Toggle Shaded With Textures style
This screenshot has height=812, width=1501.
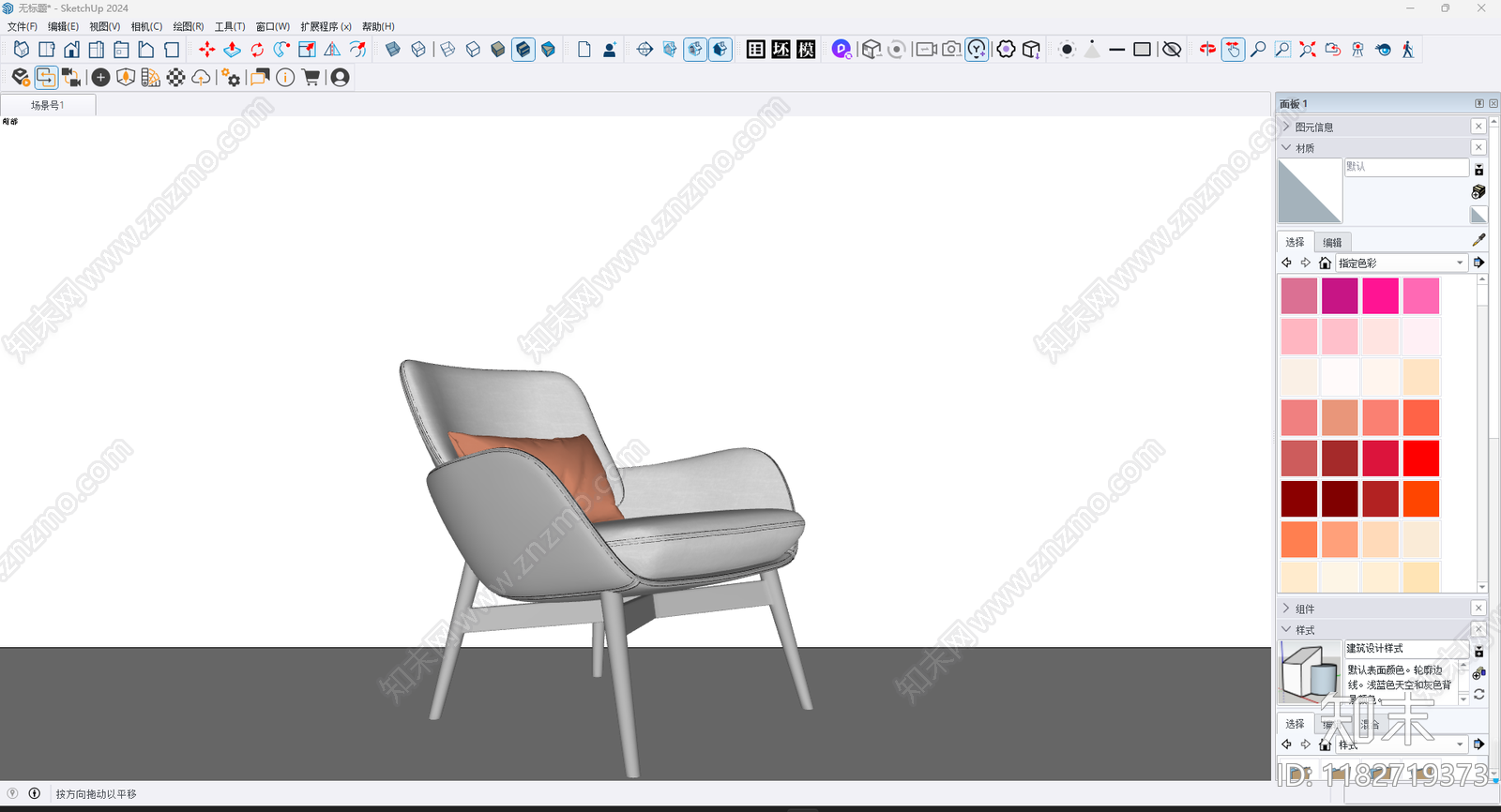523,49
